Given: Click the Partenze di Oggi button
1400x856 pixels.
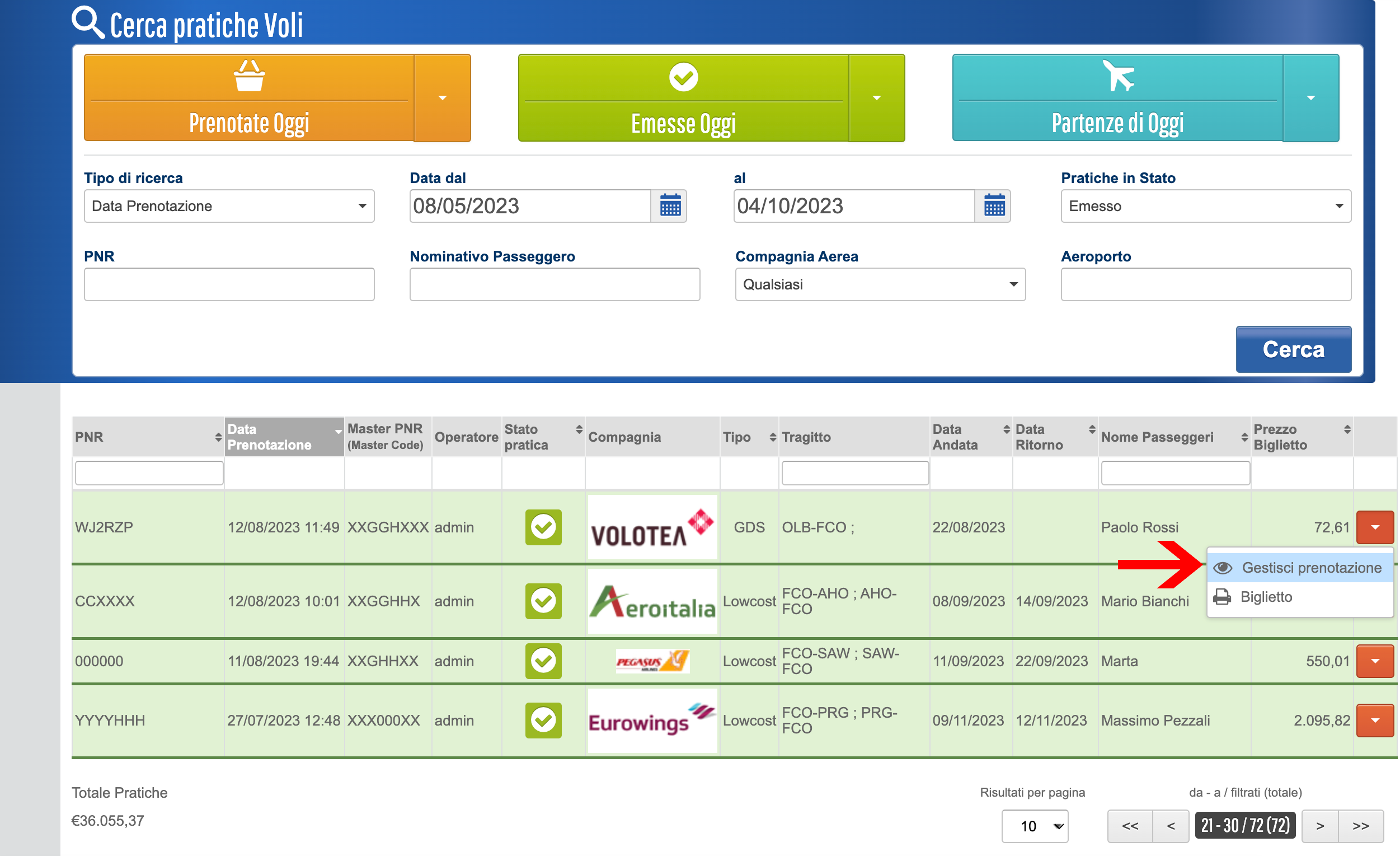Looking at the screenshot, I should click(x=1117, y=98).
